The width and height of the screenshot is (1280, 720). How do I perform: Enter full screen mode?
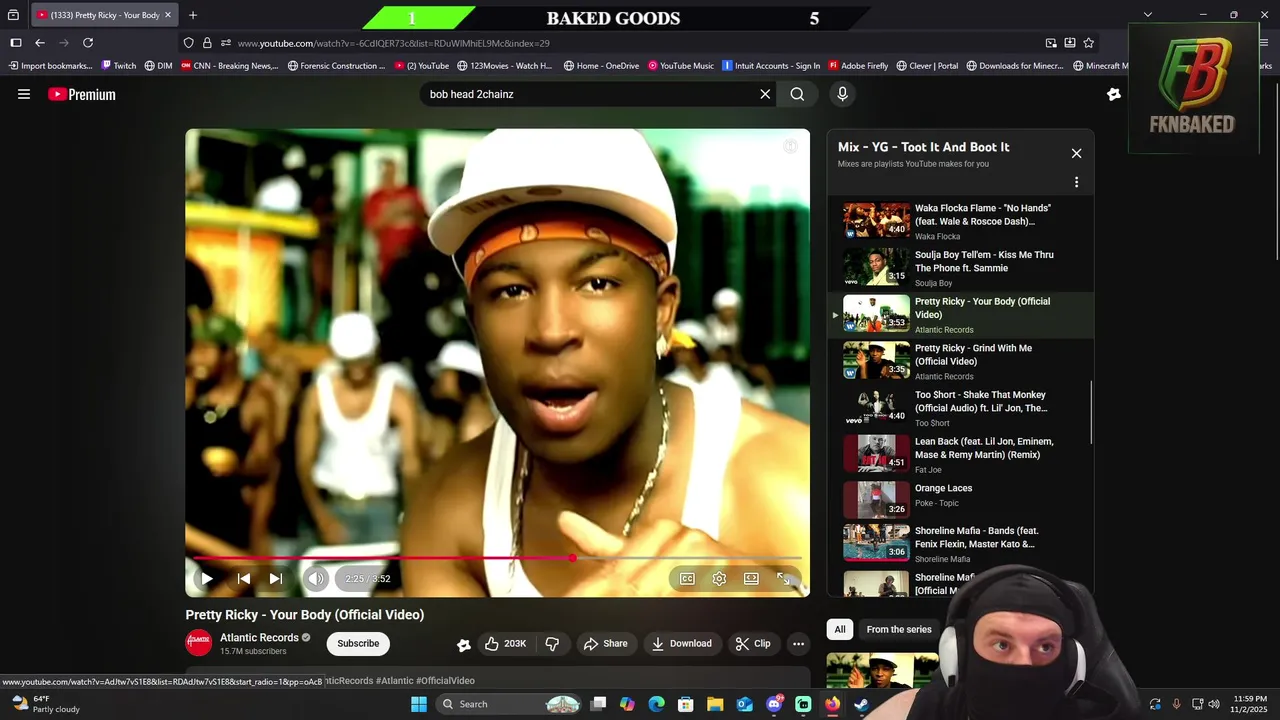coord(784,578)
